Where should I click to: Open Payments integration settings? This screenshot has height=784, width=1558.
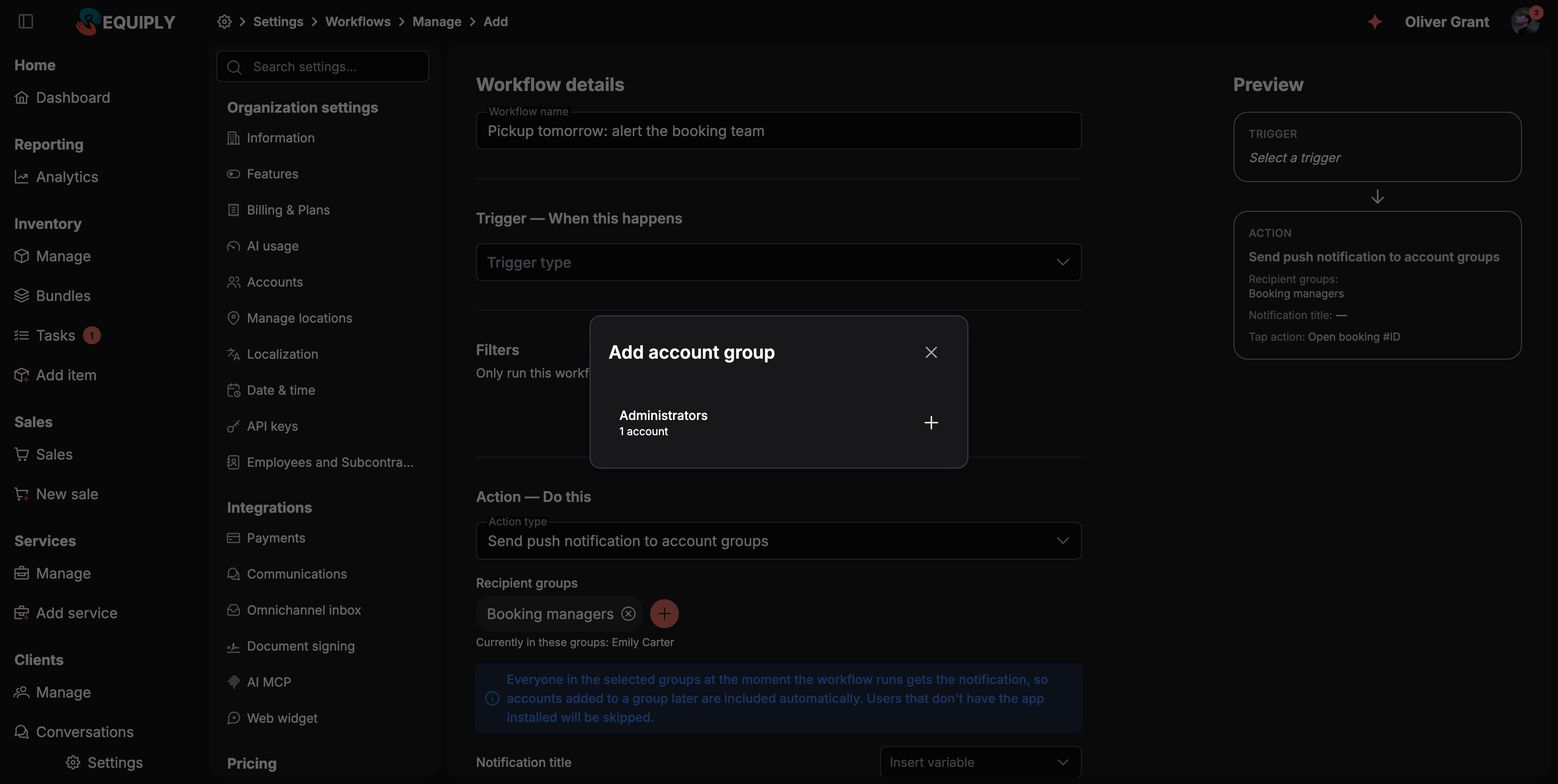266,538
